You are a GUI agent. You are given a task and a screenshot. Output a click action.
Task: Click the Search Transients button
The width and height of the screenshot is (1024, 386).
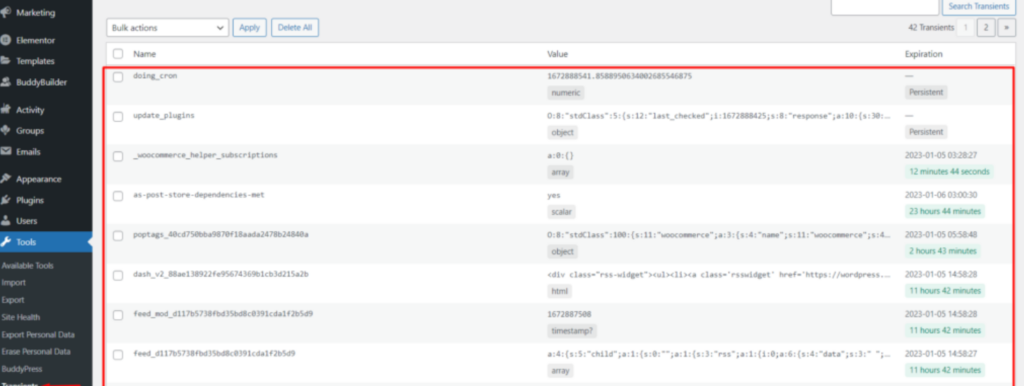[978, 7]
